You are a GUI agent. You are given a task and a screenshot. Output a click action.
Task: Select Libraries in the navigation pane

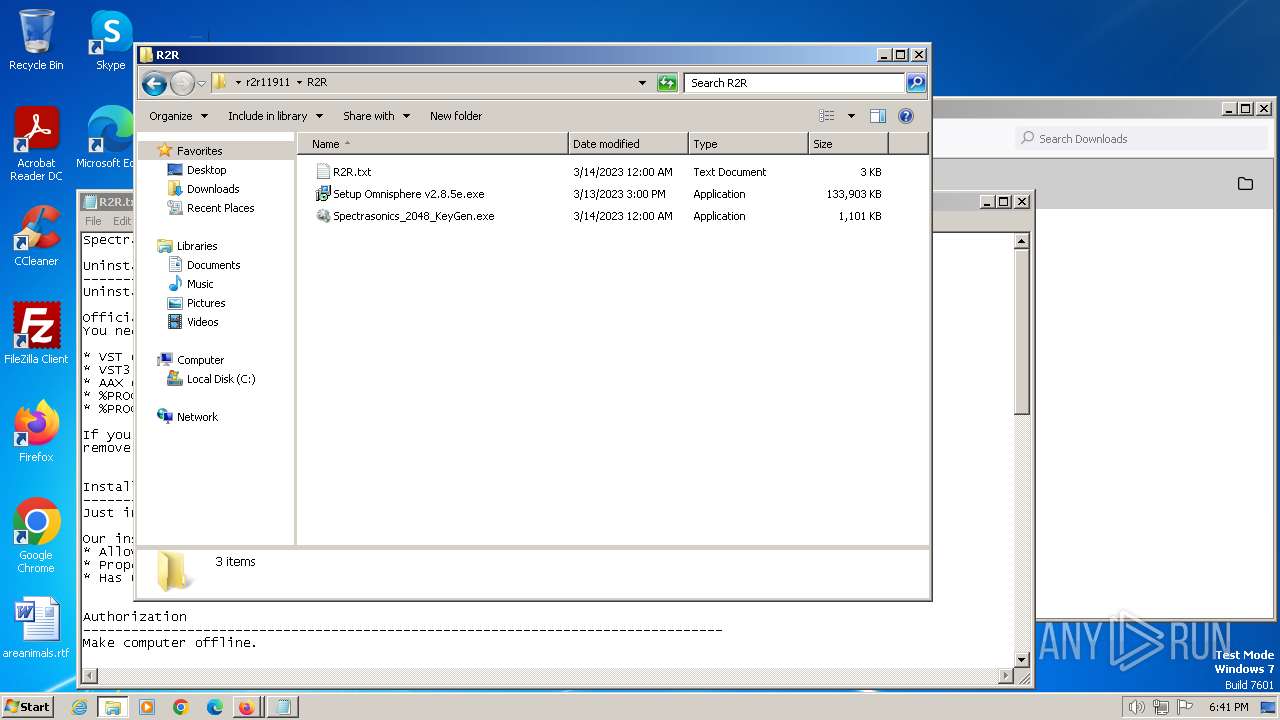(x=197, y=246)
